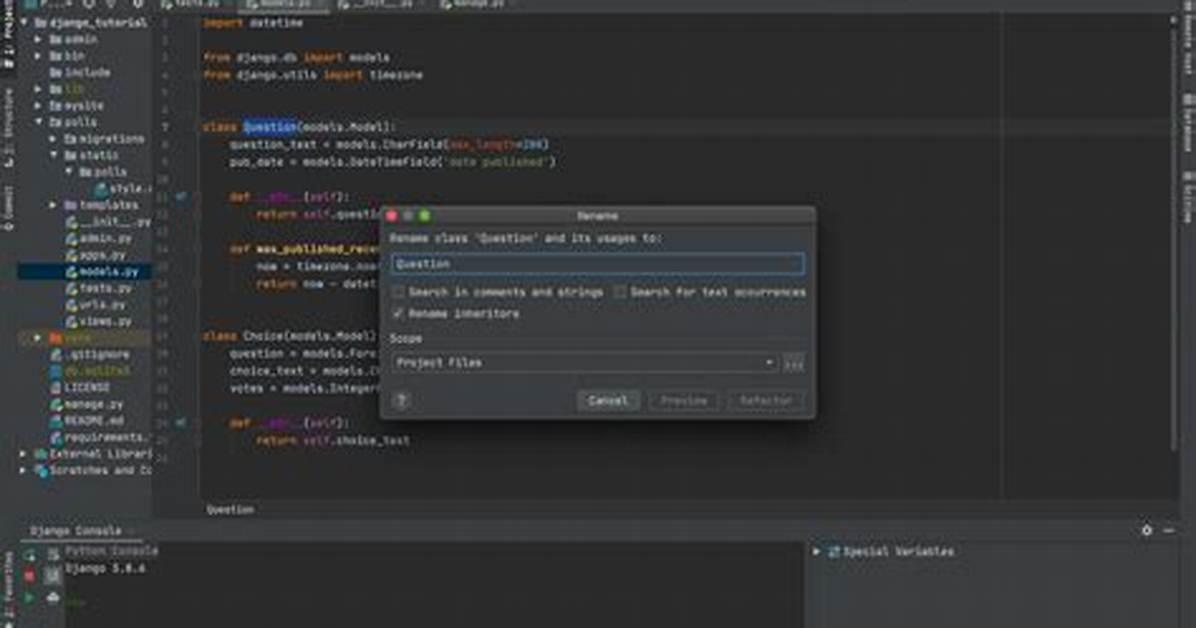This screenshot has height=628, width=1196.
Task: Click the green run icon in console
Action: coord(29,597)
